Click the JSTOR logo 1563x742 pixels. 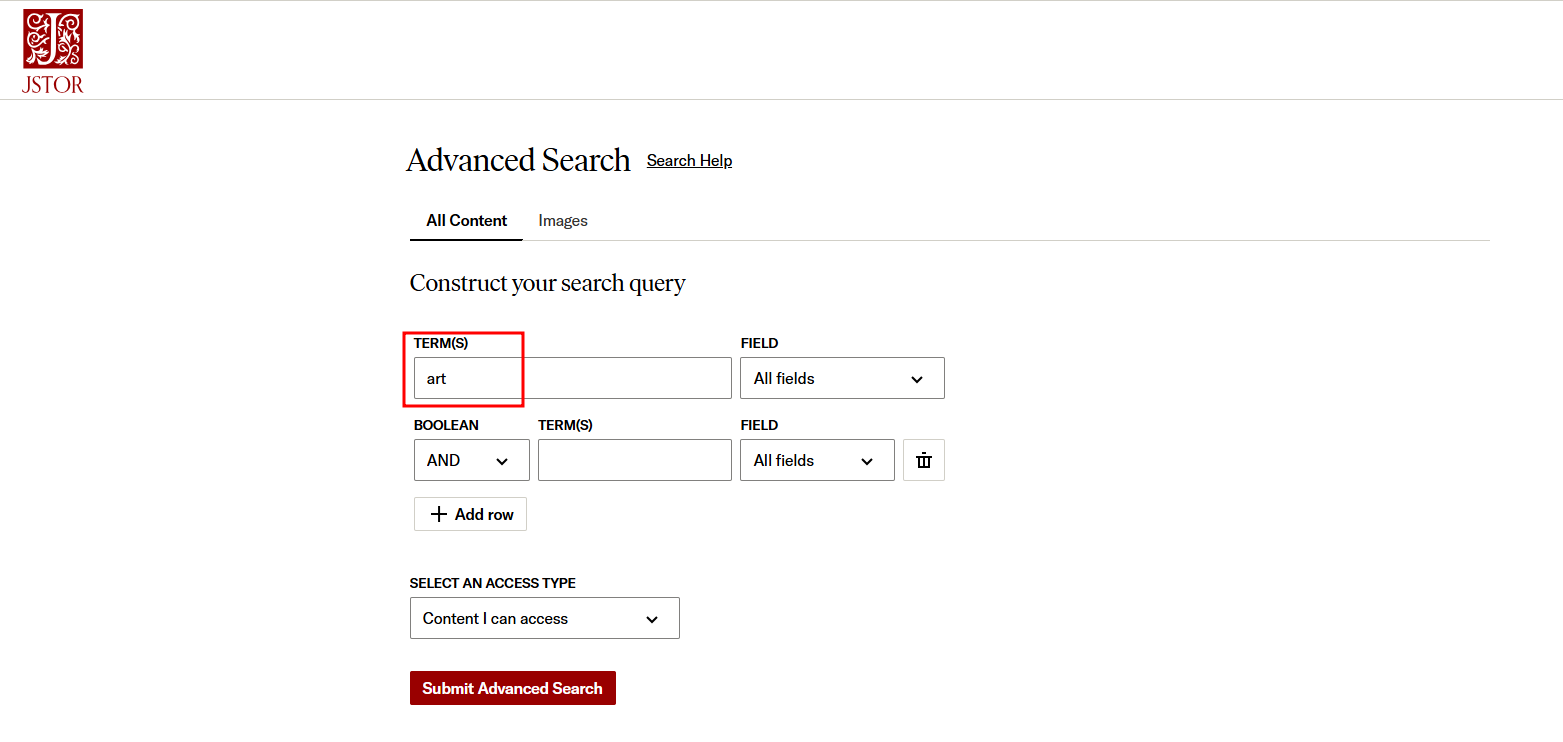tap(53, 52)
